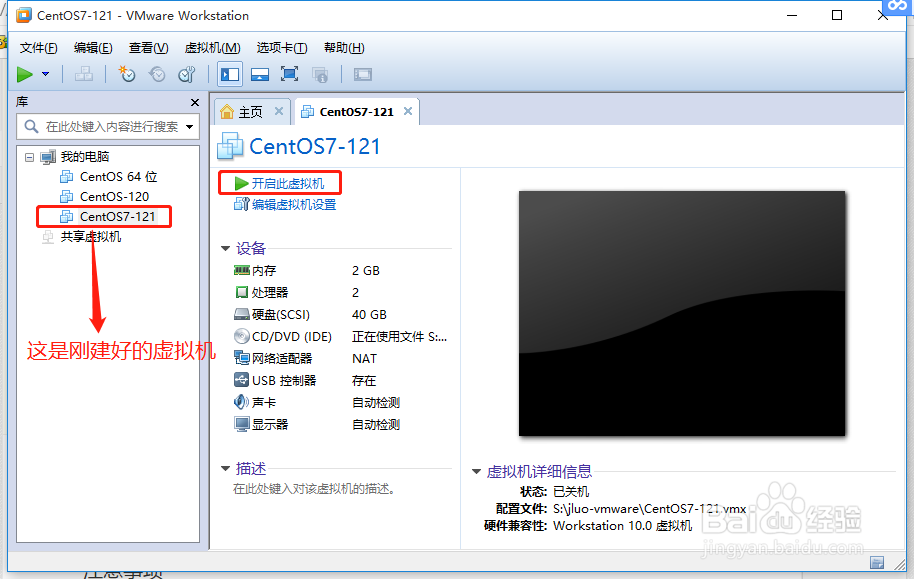
Task: Open the 帮助(H) menu
Action: point(344,48)
